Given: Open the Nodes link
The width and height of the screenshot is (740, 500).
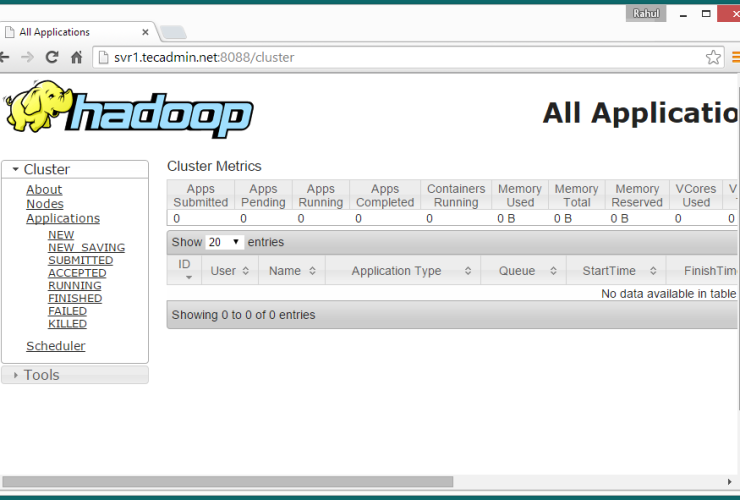Looking at the screenshot, I should tap(45, 204).
